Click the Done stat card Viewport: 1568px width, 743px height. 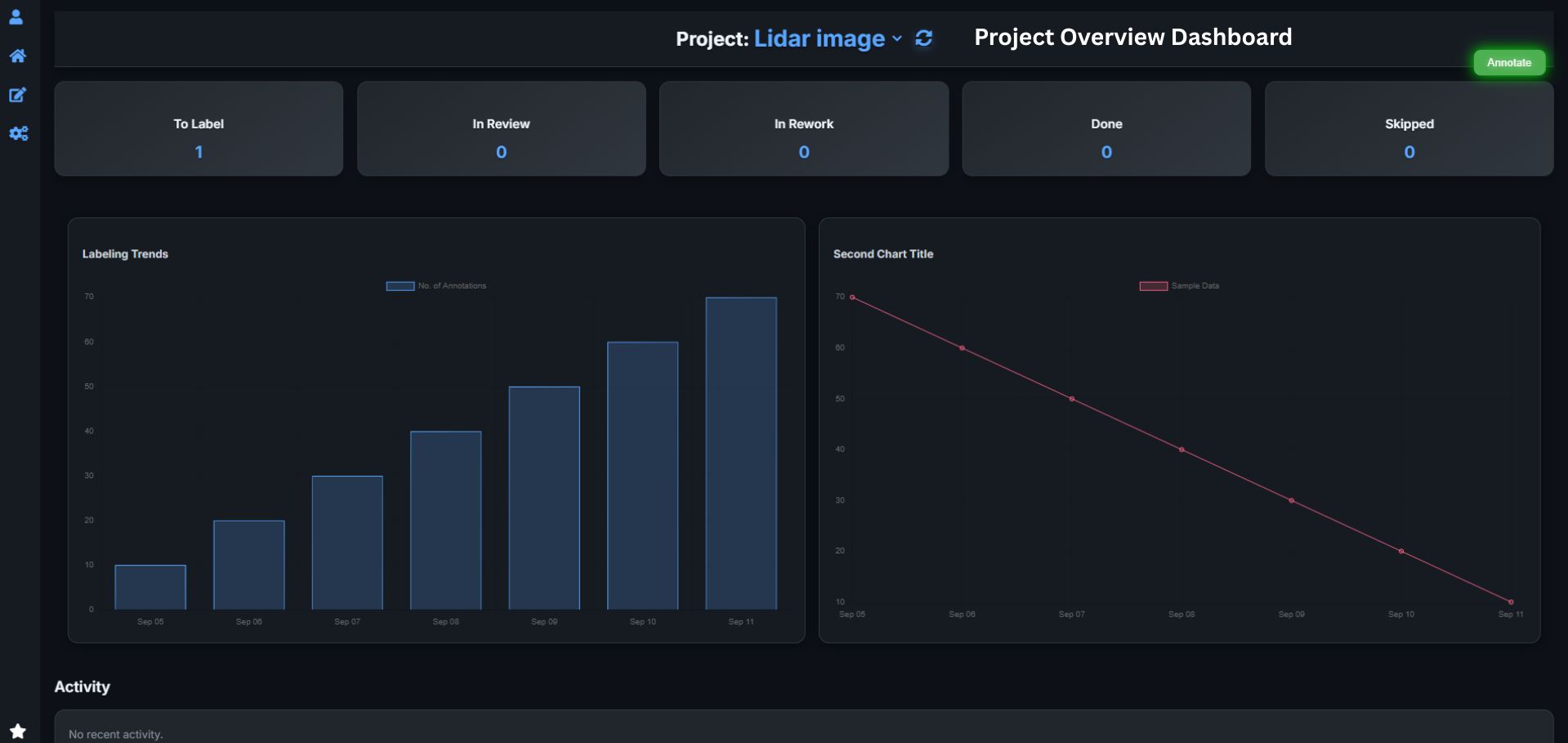(1106, 128)
